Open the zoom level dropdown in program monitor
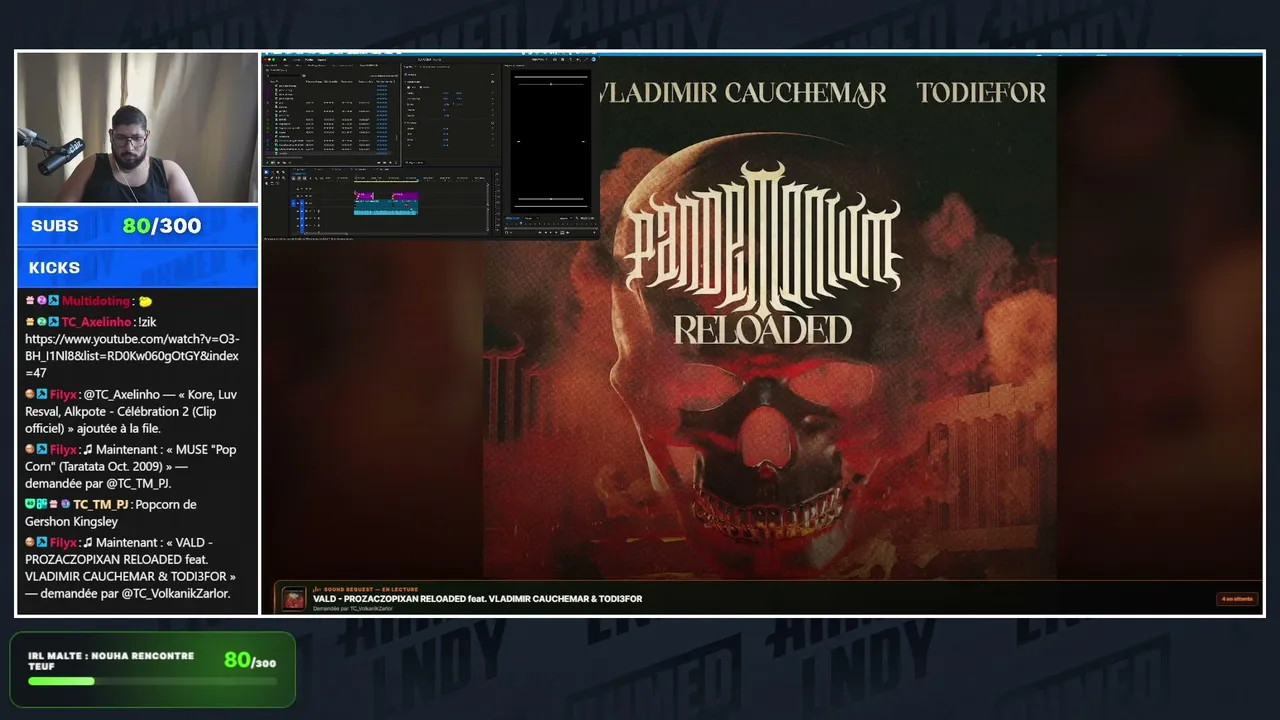1280x720 pixels. pyautogui.click(x=531, y=218)
